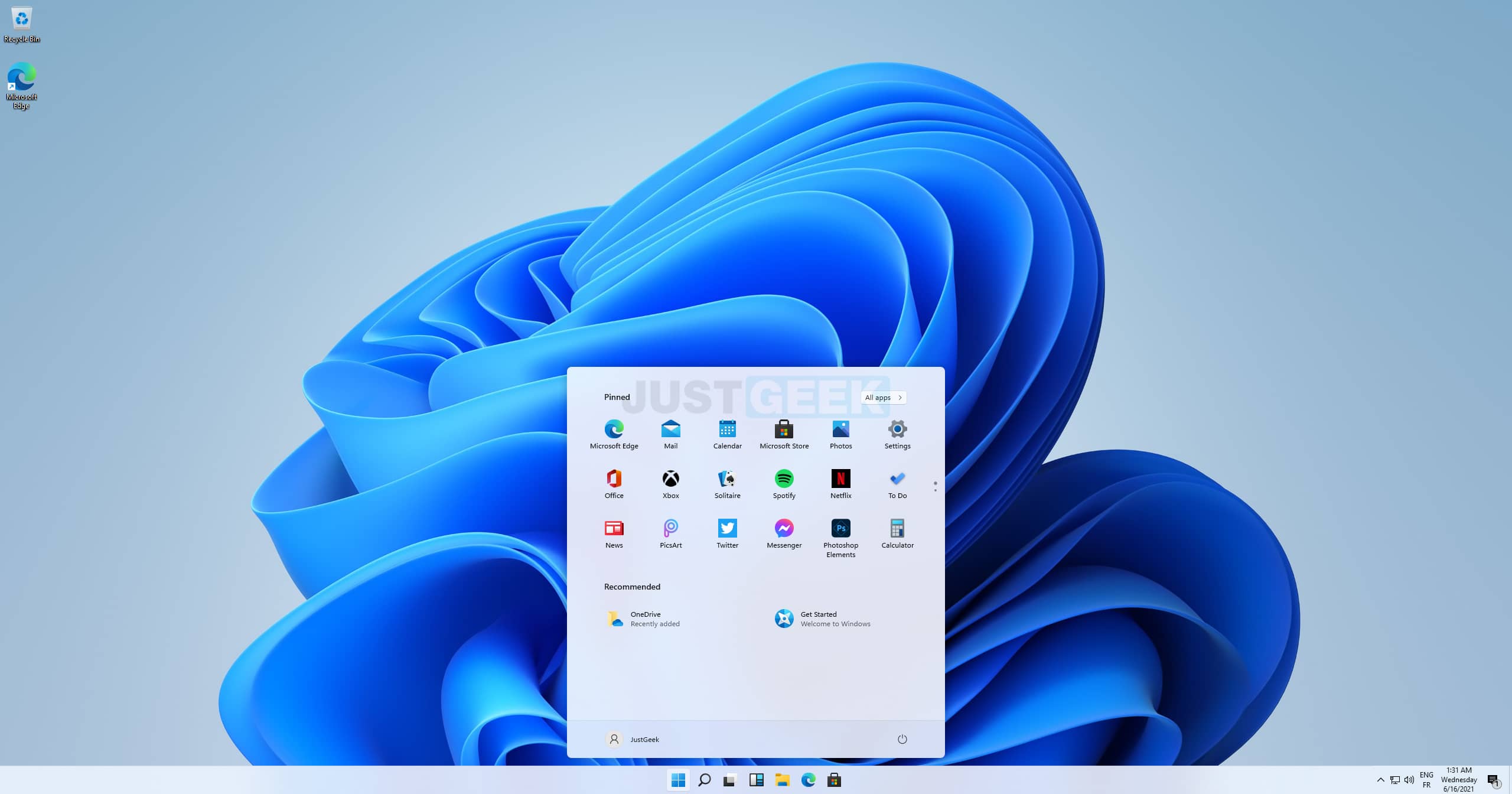1512x794 pixels.
Task: Switch input language ENG FR
Action: pyautogui.click(x=1426, y=780)
